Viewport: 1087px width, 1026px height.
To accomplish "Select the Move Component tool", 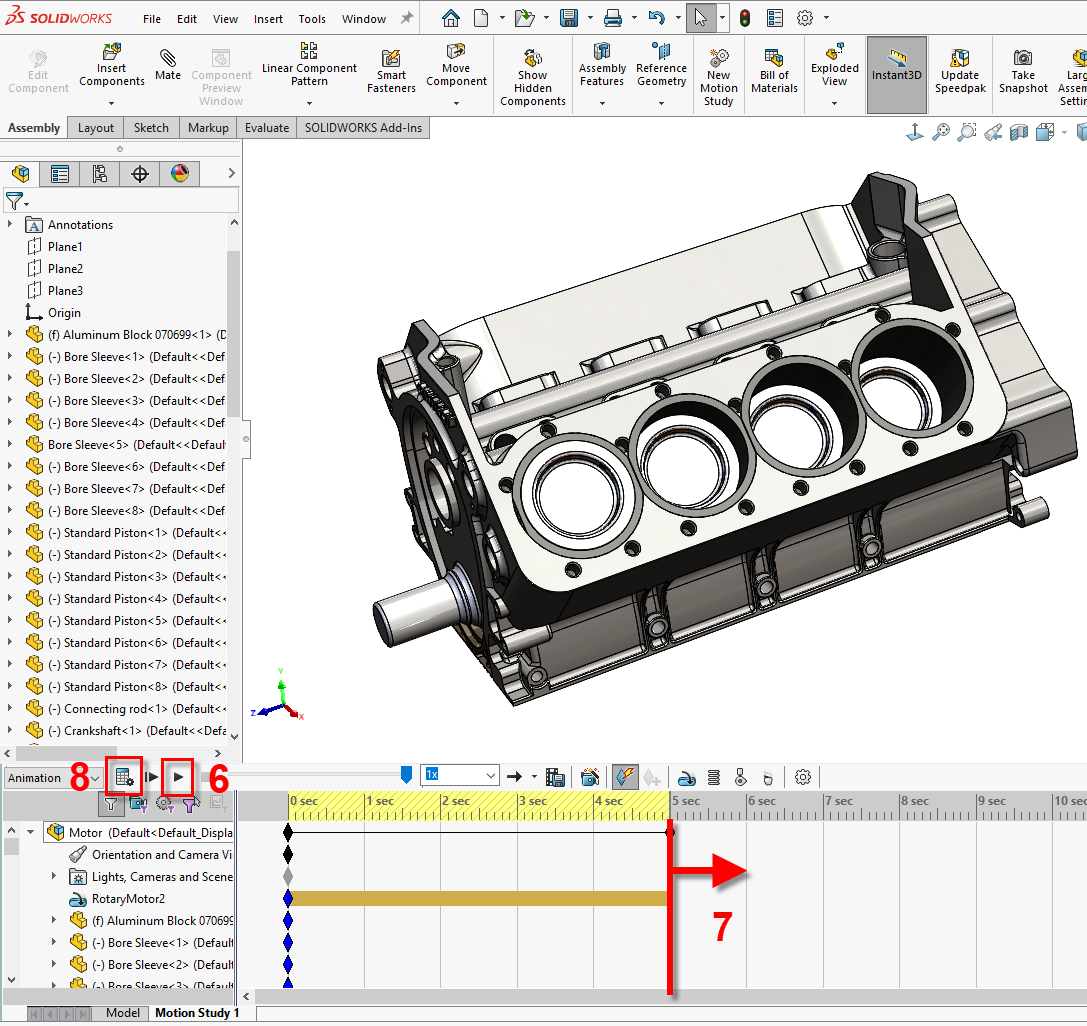I will click(456, 64).
